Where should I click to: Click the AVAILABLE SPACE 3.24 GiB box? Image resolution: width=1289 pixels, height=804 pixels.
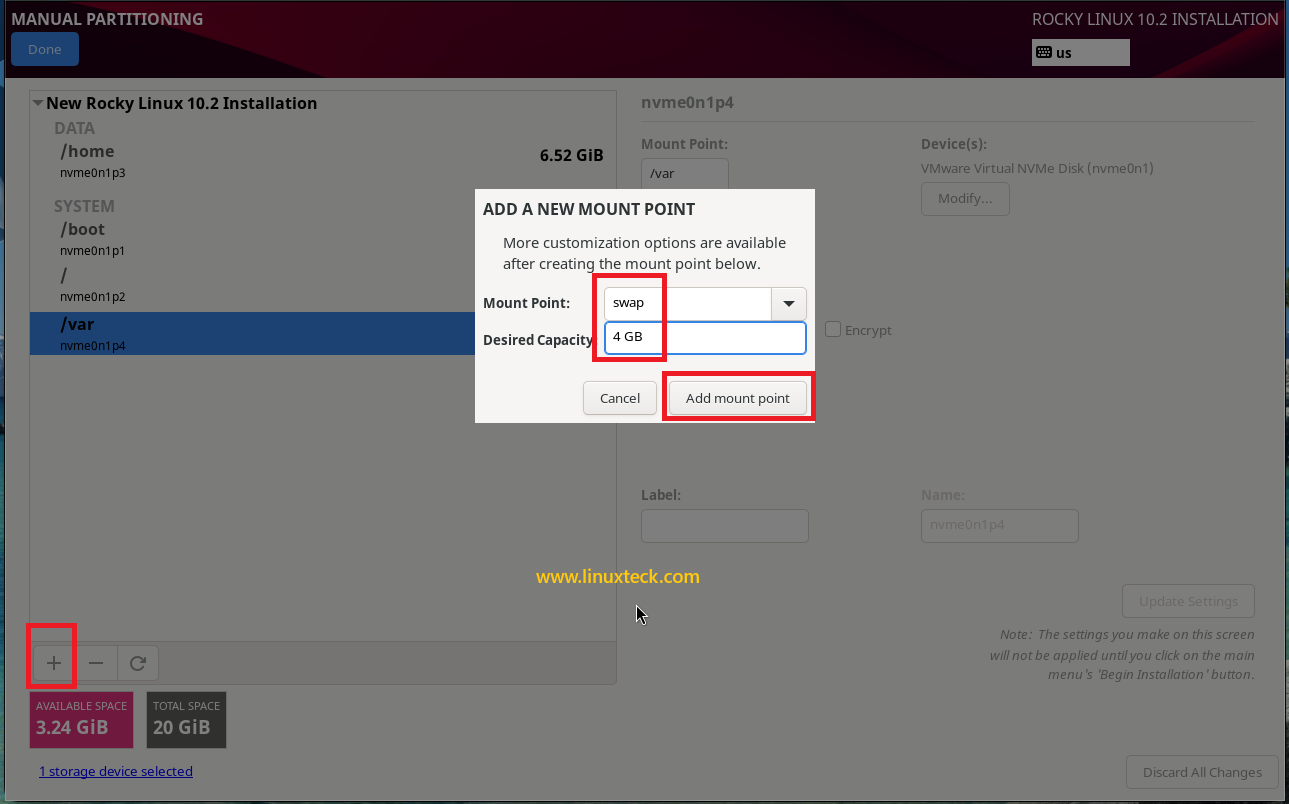point(82,720)
